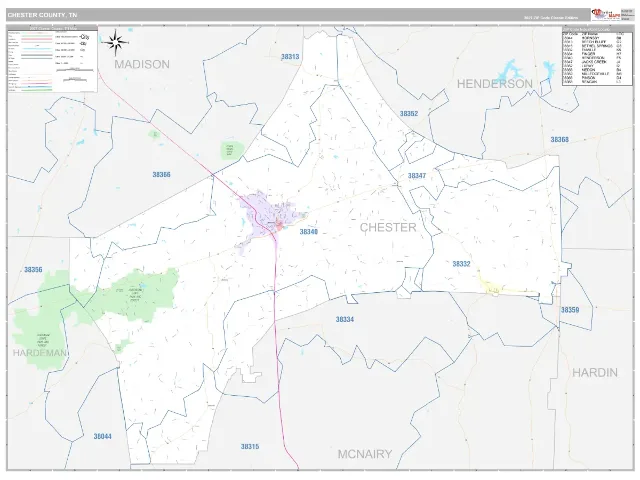Click the compass rose north indicator

click(x=116, y=42)
